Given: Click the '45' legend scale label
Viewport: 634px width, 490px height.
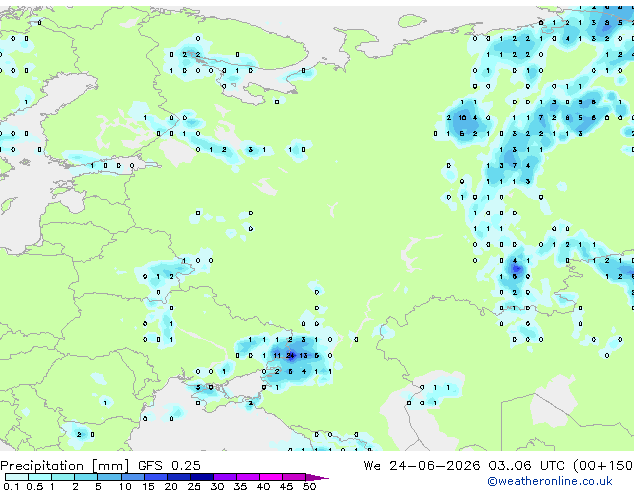Looking at the screenshot, I should (x=286, y=486).
